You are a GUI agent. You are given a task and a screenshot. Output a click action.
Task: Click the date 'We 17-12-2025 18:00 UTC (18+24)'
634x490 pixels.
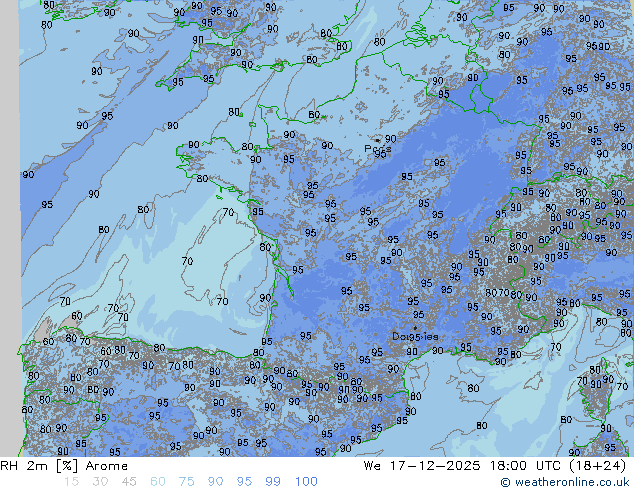point(495,466)
